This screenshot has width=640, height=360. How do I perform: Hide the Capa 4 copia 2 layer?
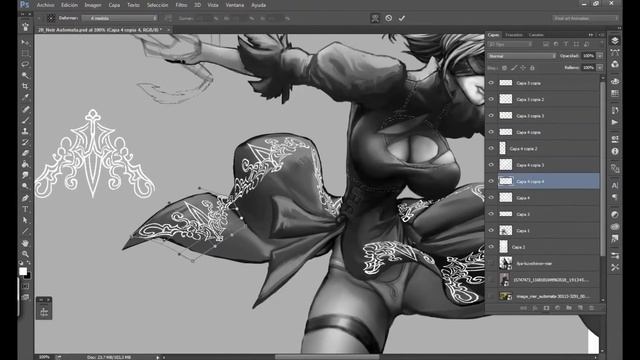491,149
